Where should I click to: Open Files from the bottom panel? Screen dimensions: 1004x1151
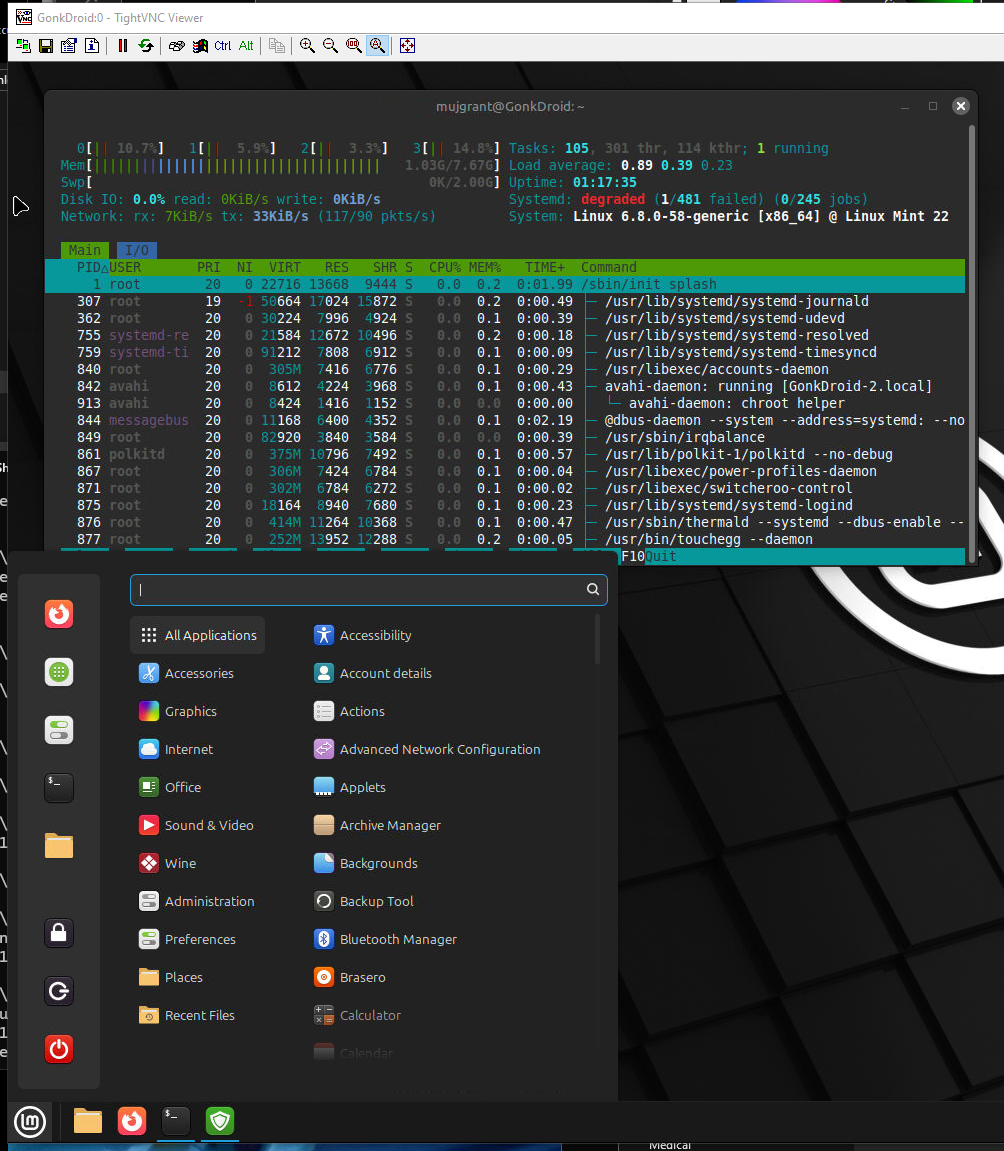click(x=88, y=1121)
